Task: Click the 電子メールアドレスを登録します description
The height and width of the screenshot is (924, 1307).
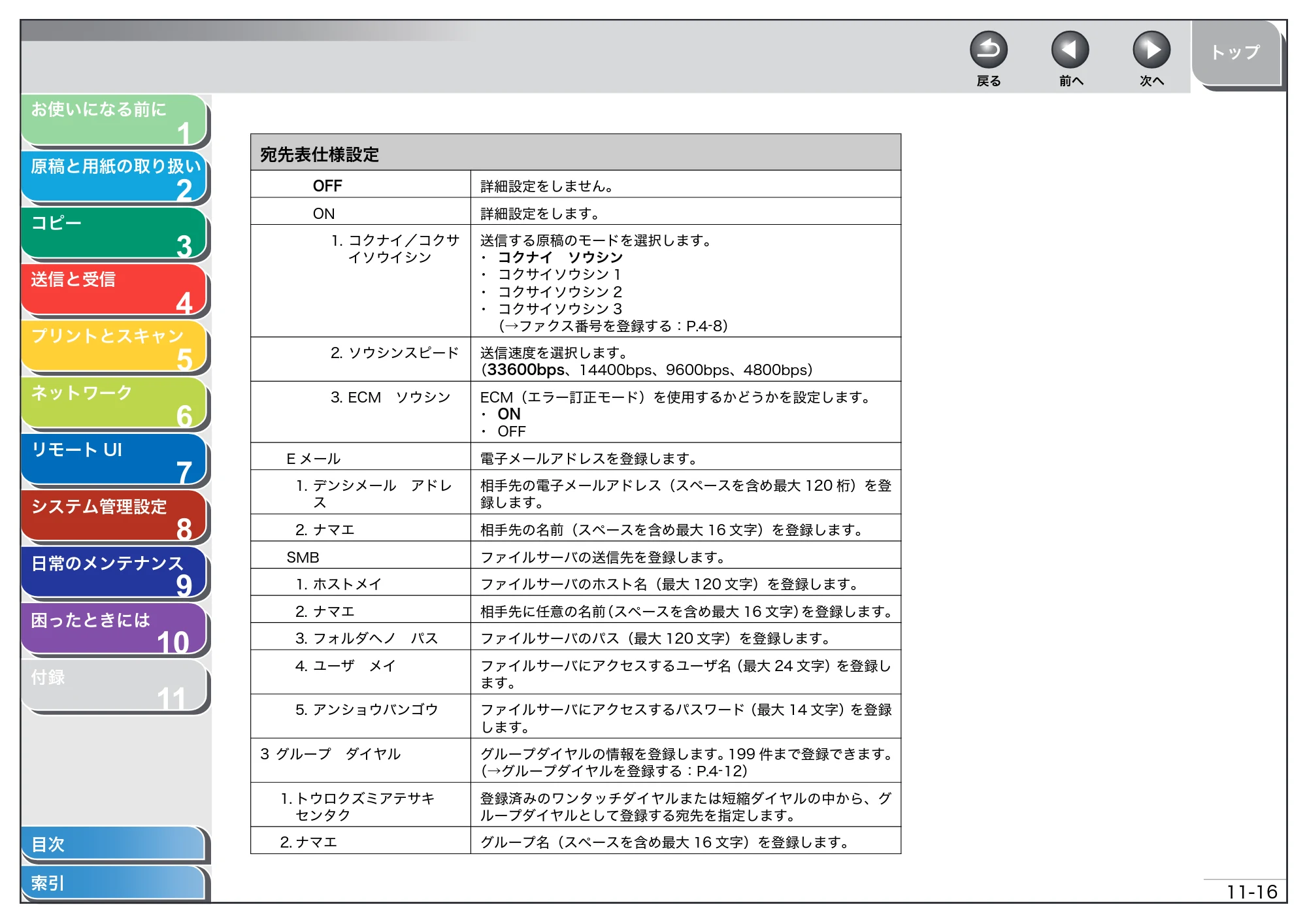Action: click(x=591, y=459)
